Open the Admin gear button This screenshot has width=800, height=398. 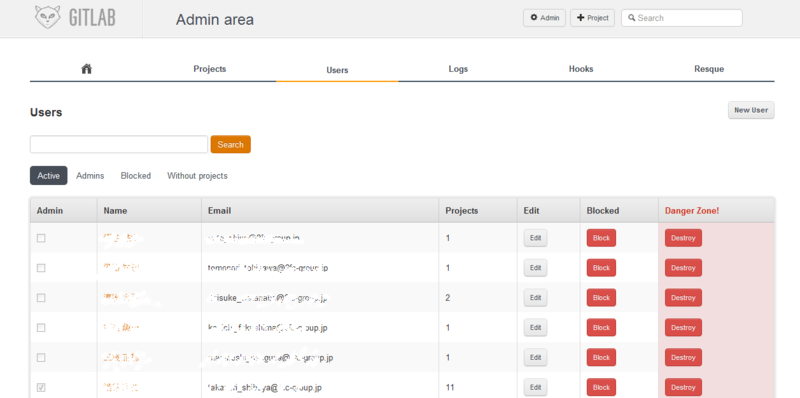click(544, 18)
